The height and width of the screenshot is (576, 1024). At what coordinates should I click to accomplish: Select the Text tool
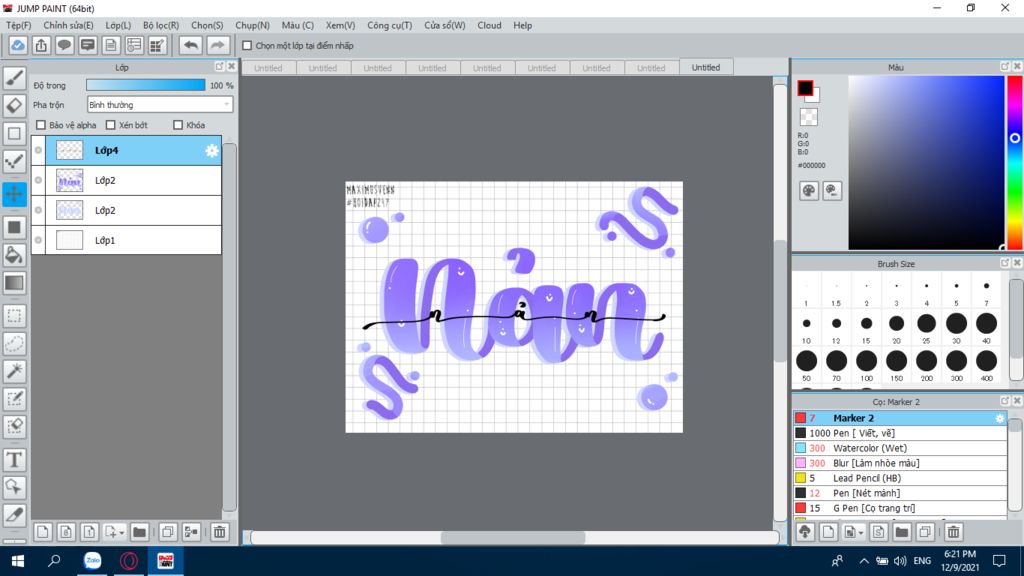click(x=14, y=460)
